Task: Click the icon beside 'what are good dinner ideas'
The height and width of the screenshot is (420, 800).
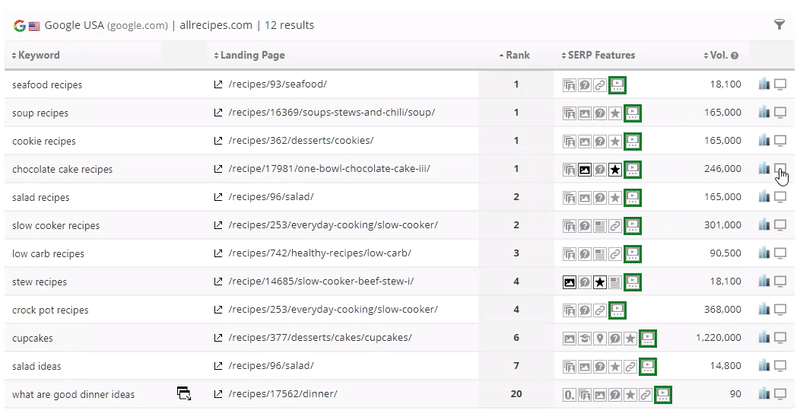Action: 184,394
